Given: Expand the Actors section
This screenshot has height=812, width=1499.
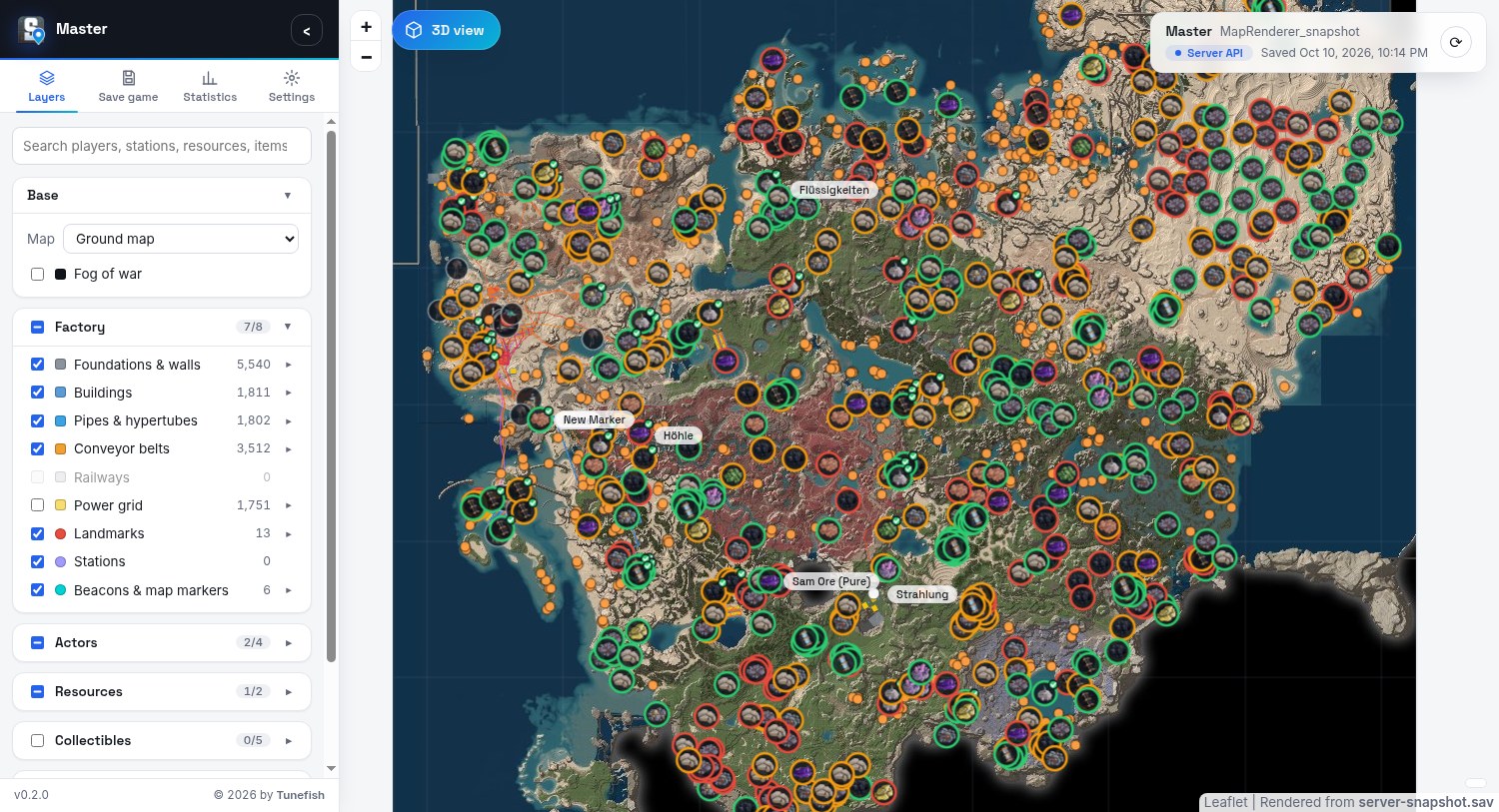Looking at the screenshot, I should (288, 642).
